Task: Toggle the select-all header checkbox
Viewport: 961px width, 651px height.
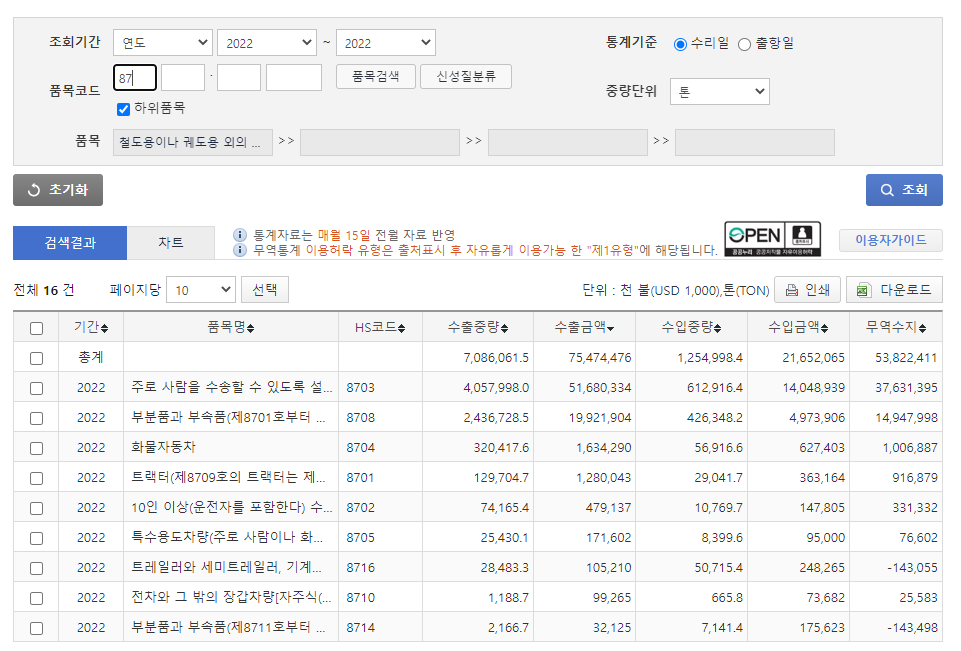Action: click(36, 328)
